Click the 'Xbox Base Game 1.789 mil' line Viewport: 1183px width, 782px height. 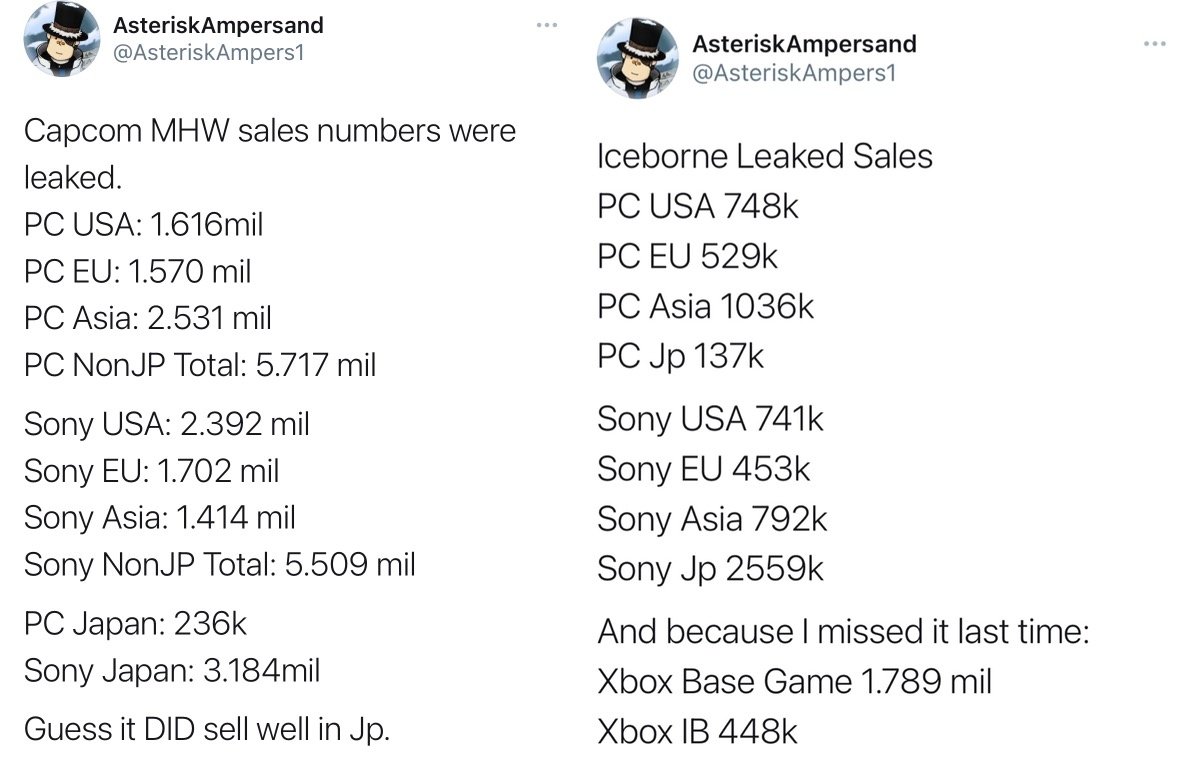coord(794,682)
